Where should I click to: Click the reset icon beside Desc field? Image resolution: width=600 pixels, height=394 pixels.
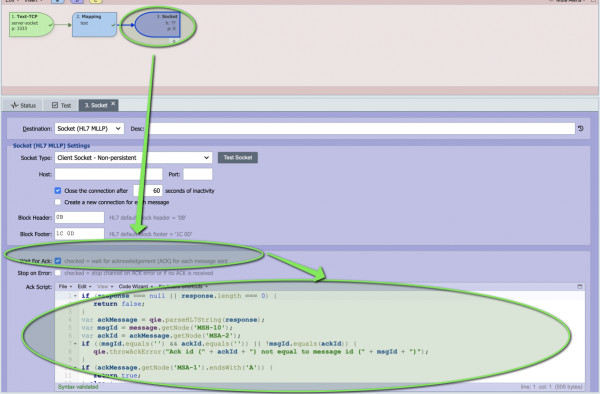coord(580,129)
